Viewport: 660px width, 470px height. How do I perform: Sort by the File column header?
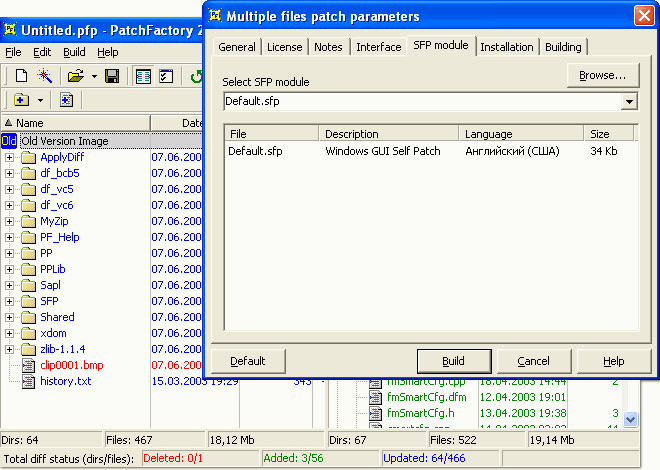point(272,134)
